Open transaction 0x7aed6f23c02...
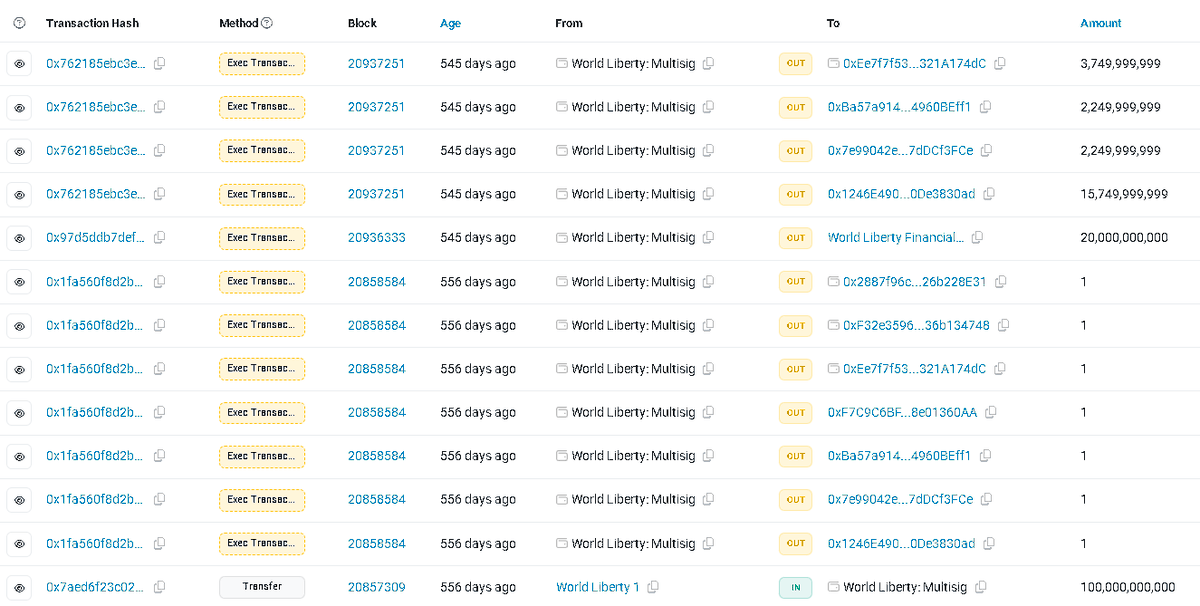 96,587
